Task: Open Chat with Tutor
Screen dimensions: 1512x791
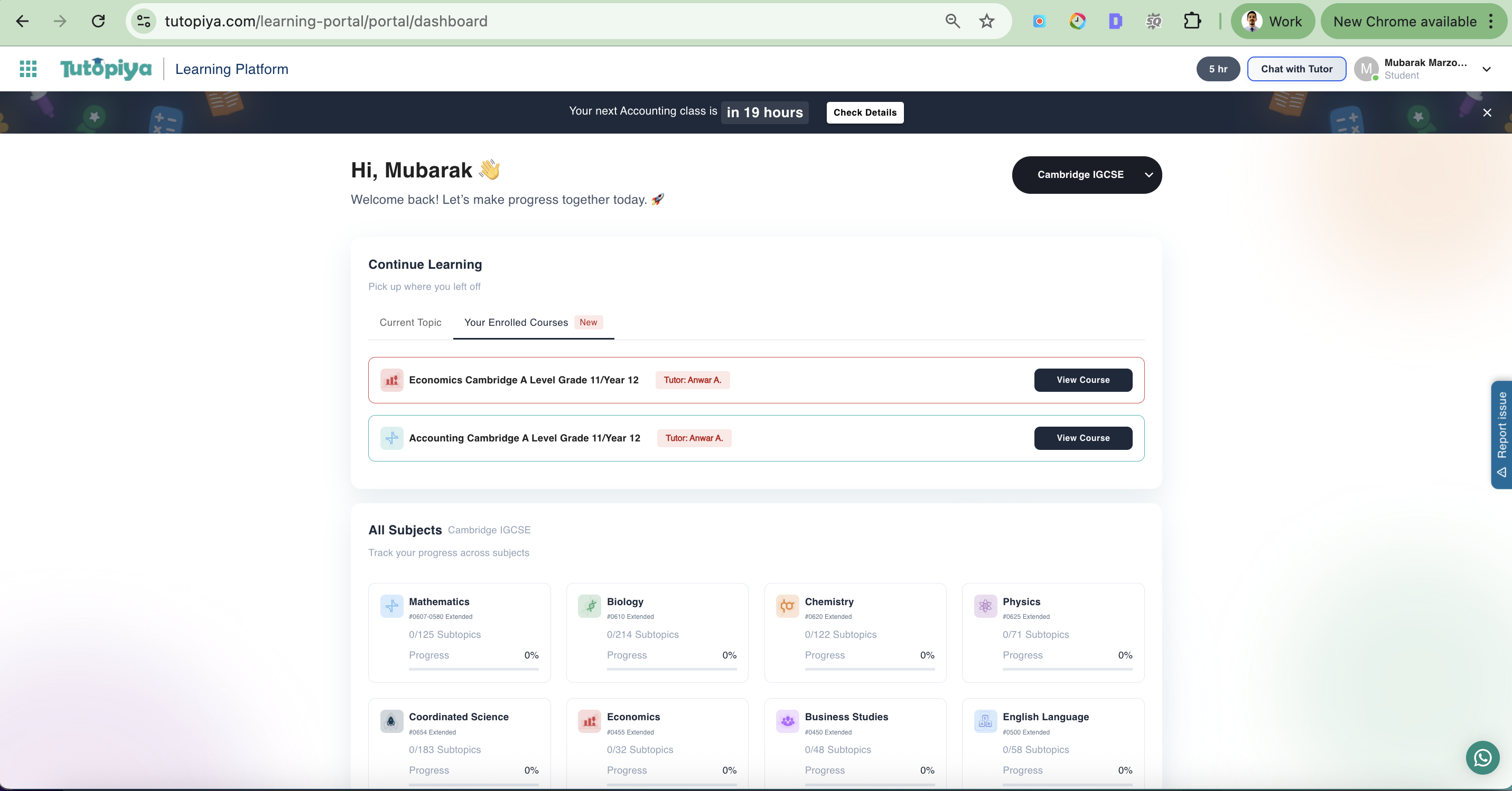Action: tap(1296, 69)
